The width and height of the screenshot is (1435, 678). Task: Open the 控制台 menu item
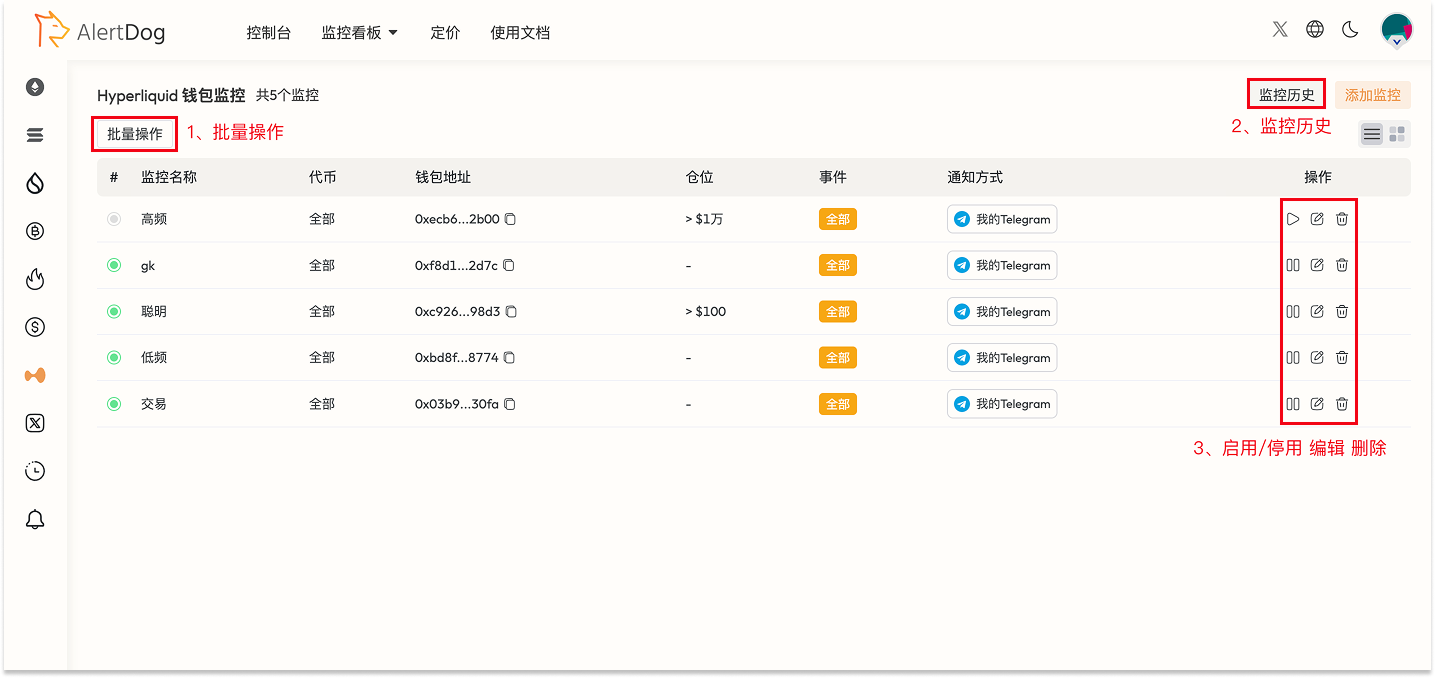coord(268,32)
